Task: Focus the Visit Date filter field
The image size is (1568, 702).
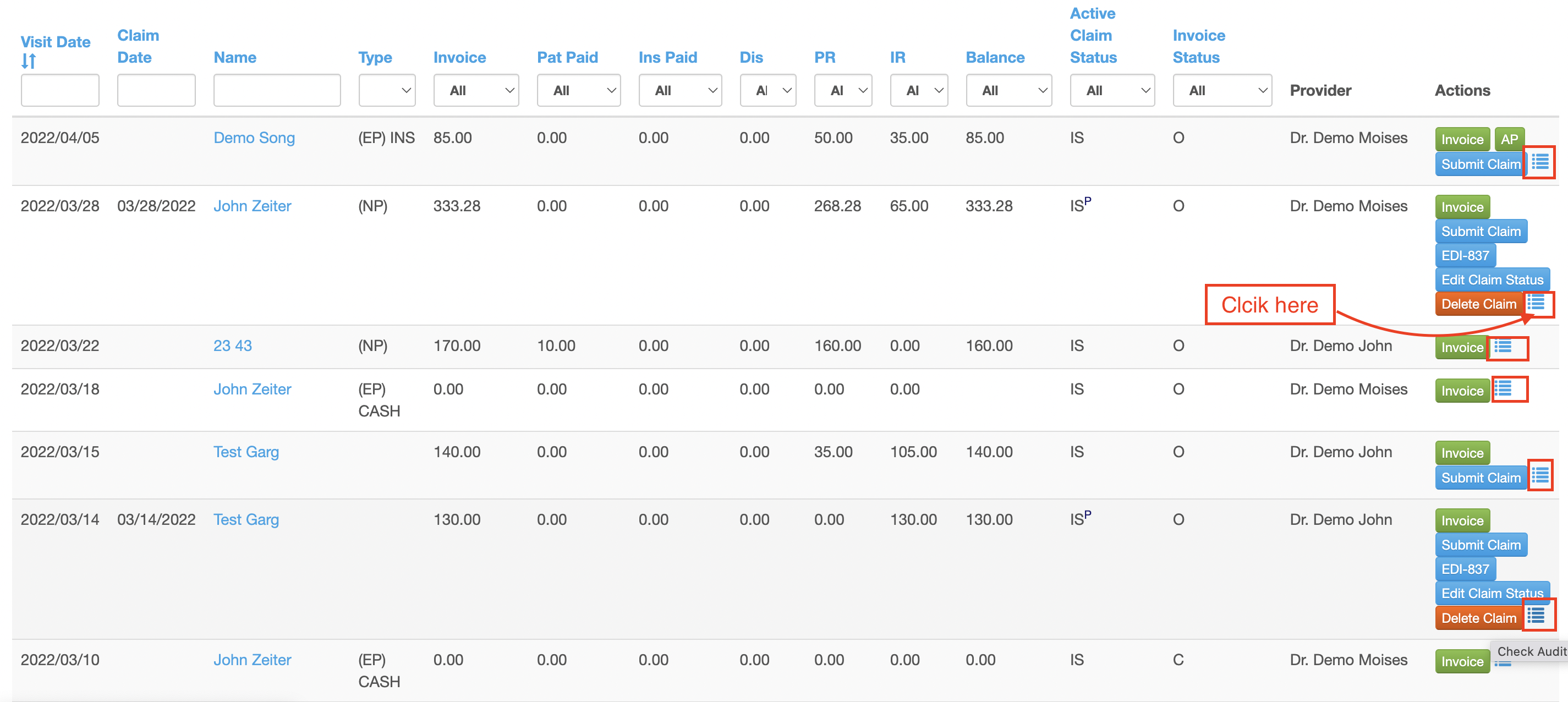Action: 61,90
